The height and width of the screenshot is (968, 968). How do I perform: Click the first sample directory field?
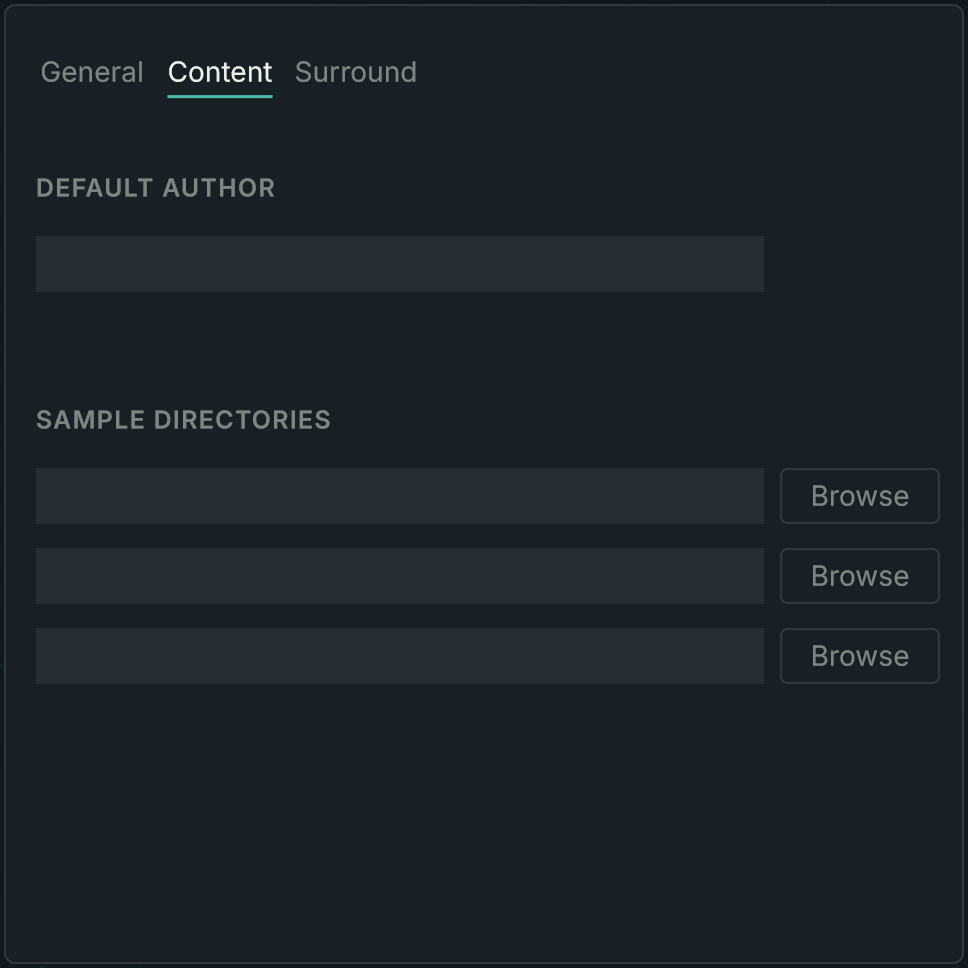(x=400, y=496)
